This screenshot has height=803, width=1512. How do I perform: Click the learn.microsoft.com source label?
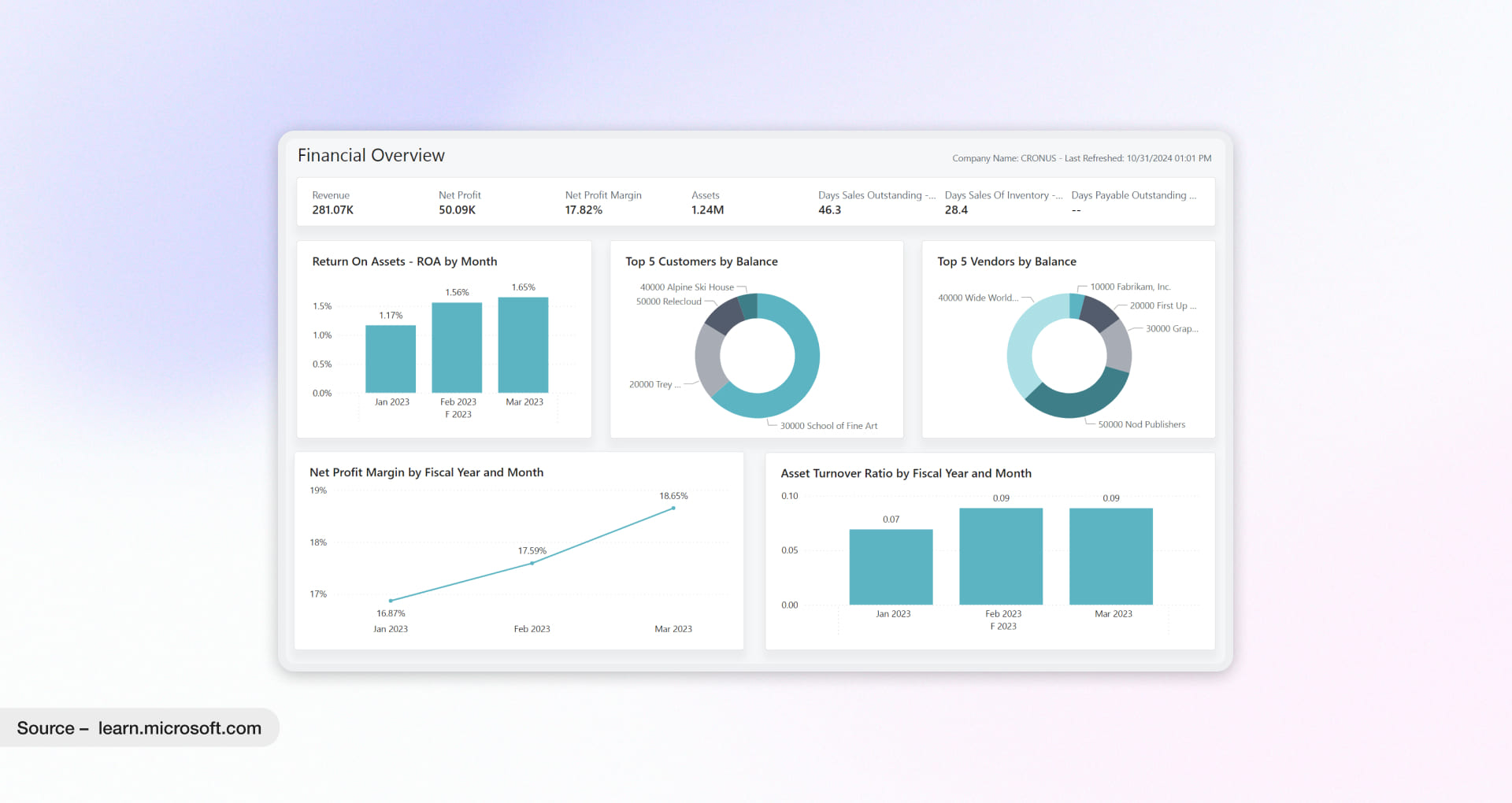pyautogui.click(x=180, y=728)
